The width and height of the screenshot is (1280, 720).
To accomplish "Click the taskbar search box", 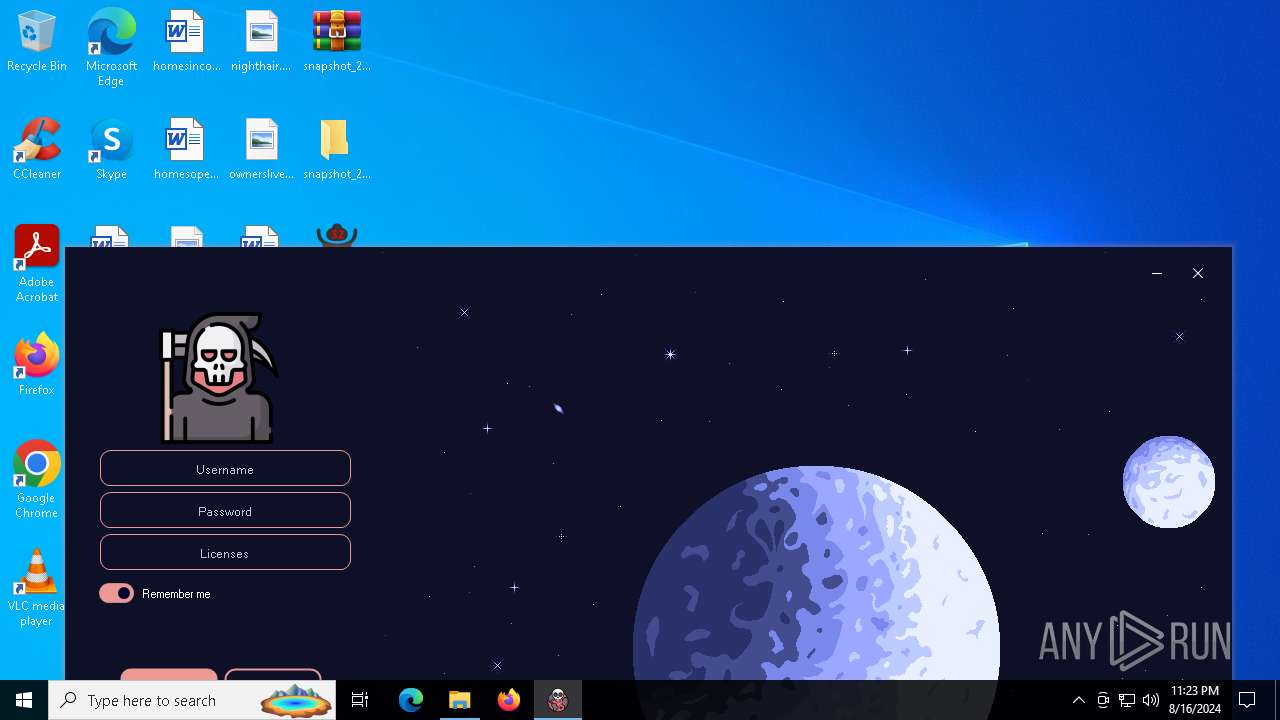I will coord(192,700).
